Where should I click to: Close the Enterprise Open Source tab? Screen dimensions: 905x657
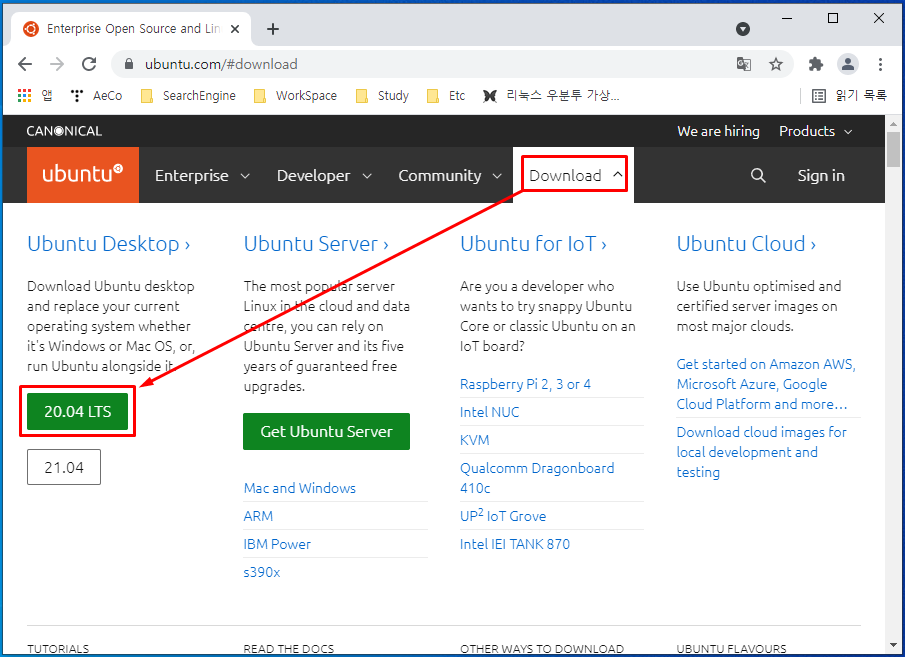click(x=235, y=29)
